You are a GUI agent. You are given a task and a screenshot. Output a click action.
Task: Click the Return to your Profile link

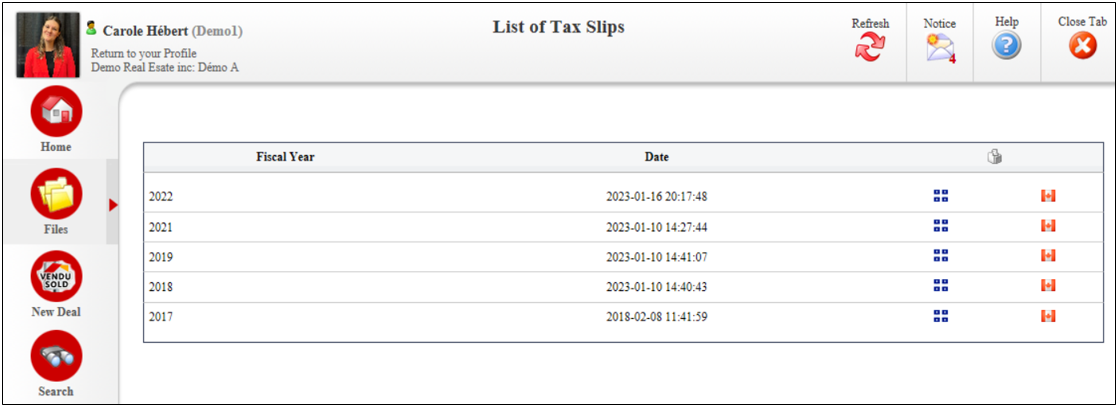143,53
